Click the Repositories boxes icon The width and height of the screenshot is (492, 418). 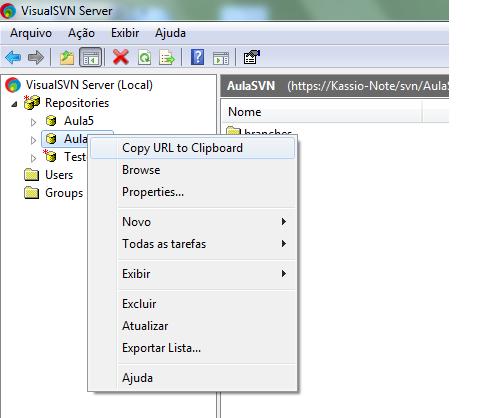pyautogui.click(x=32, y=102)
